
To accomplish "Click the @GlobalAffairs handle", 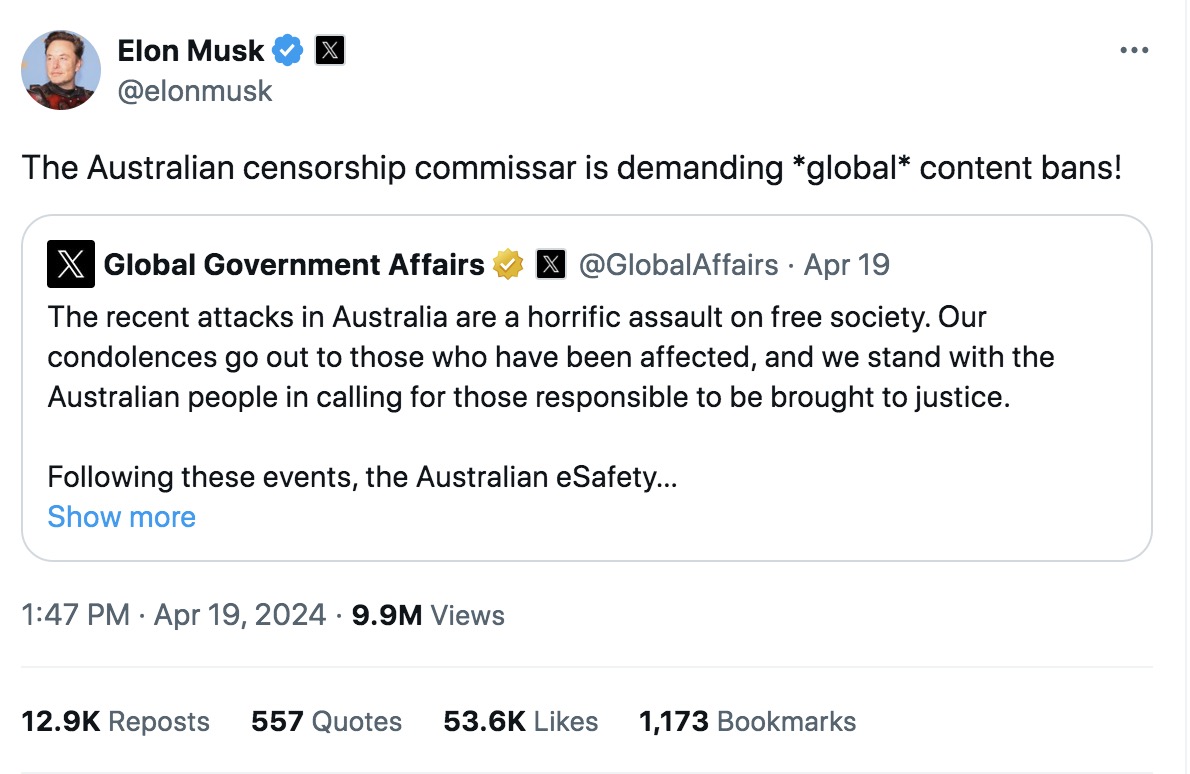I will click(x=679, y=265).
